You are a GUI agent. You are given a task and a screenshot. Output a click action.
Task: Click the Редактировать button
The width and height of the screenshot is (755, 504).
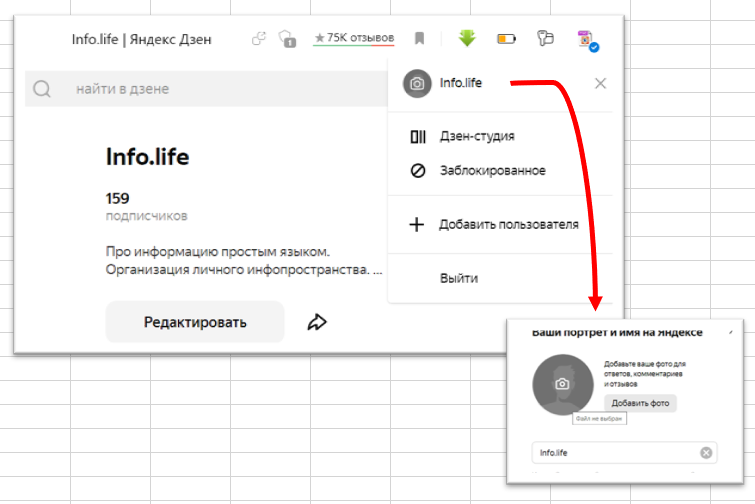click(195, 322)
